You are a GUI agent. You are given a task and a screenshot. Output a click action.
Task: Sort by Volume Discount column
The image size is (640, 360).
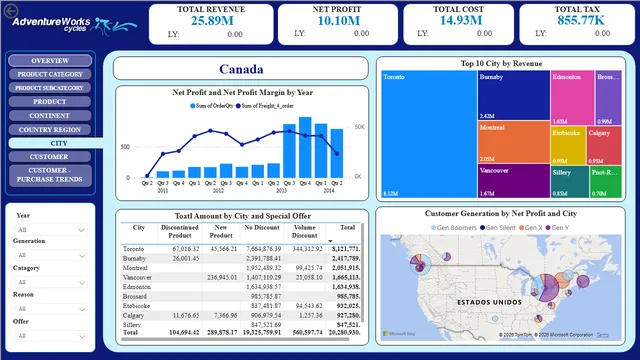304,231
